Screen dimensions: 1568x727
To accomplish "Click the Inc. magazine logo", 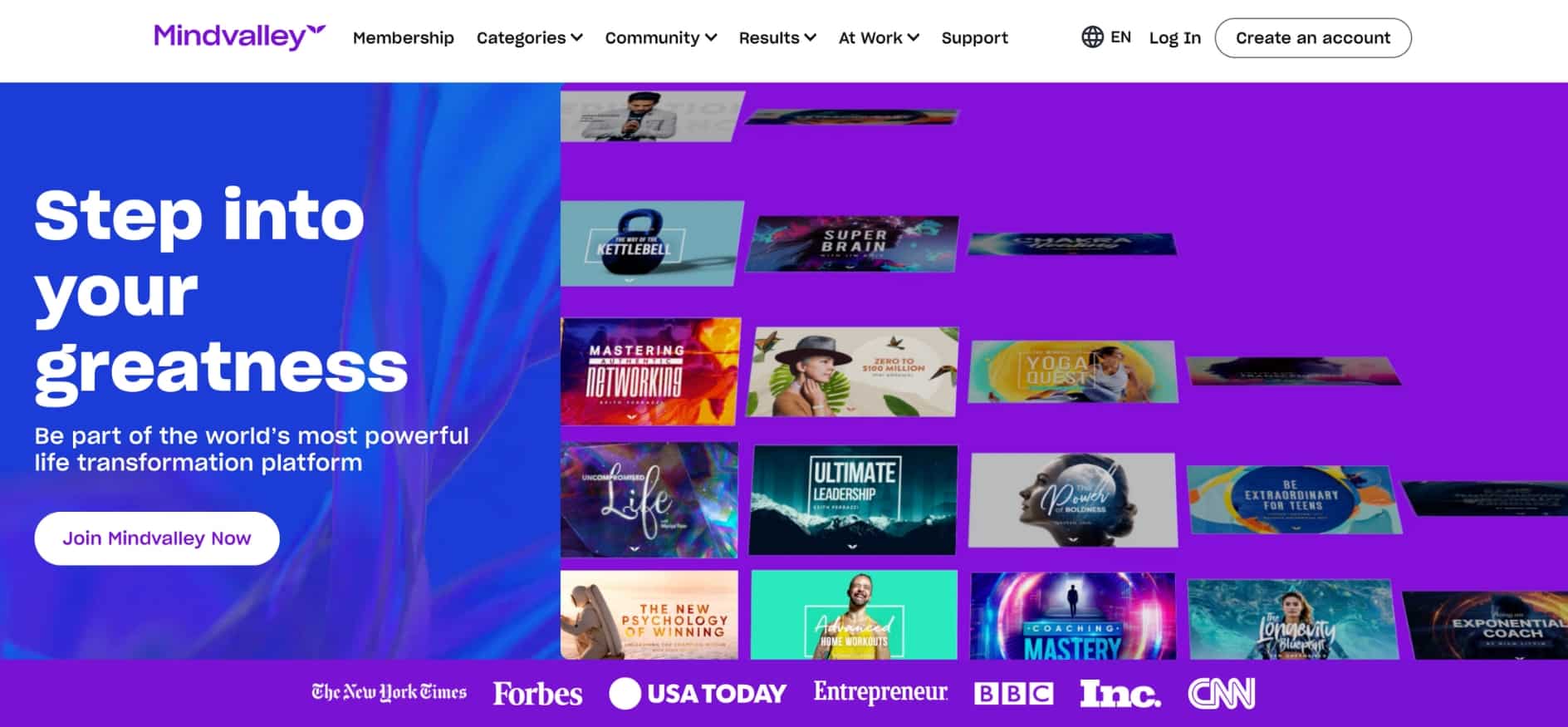I will pos(1120,694).
